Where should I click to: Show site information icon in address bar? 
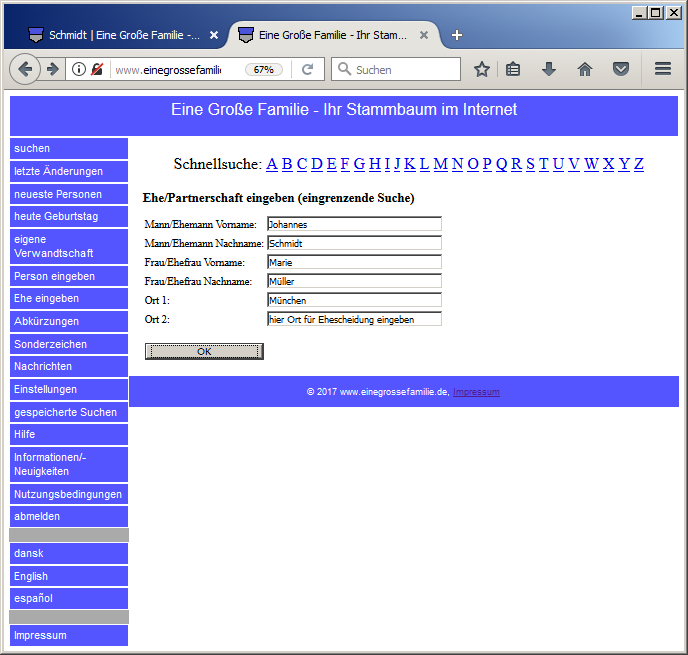tap(79, 70)
